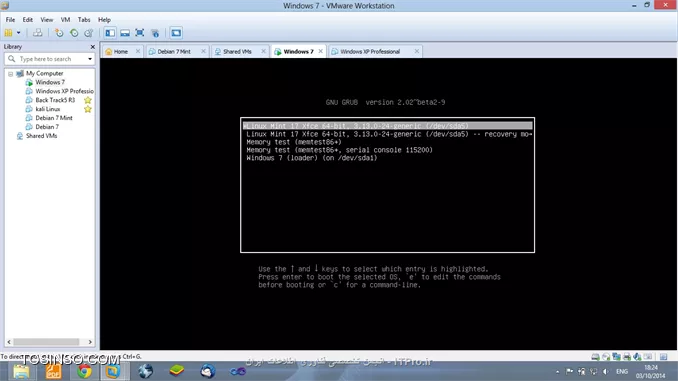Image resolution: width=678 pixels, height=381 pixels.
Task: Open the Tabs menu
Action: 84,20
